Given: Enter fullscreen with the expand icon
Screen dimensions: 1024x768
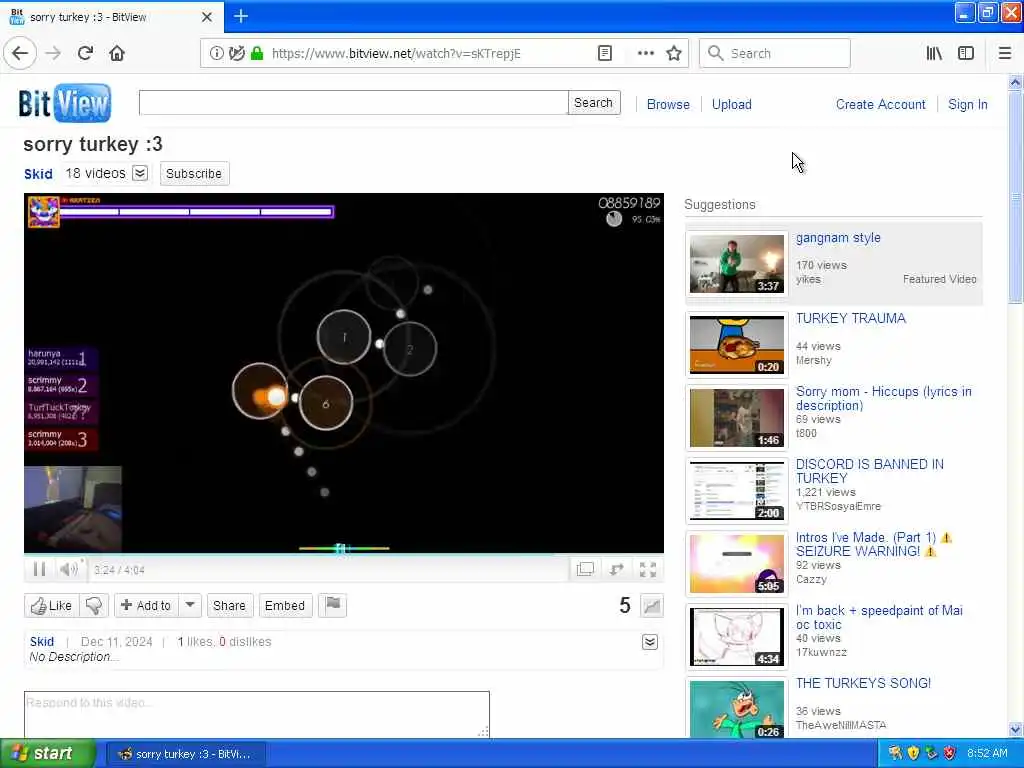Looking at the screenshot, I should 648,569.
